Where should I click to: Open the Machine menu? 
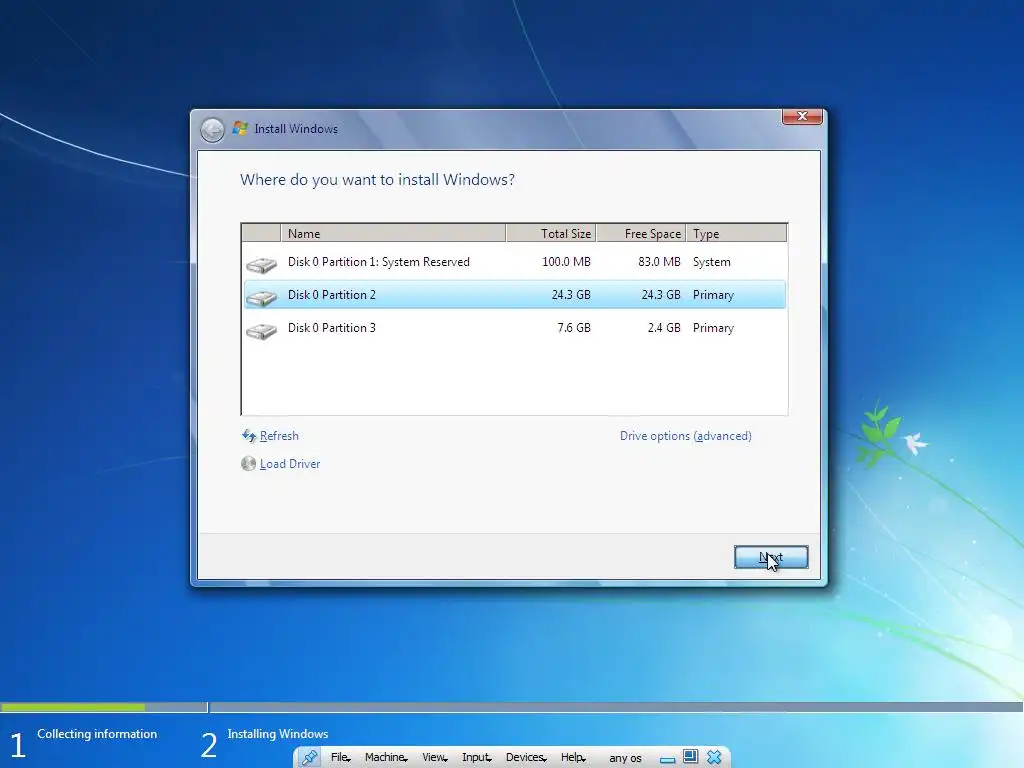pyautogui.click(x=386, y=758)
